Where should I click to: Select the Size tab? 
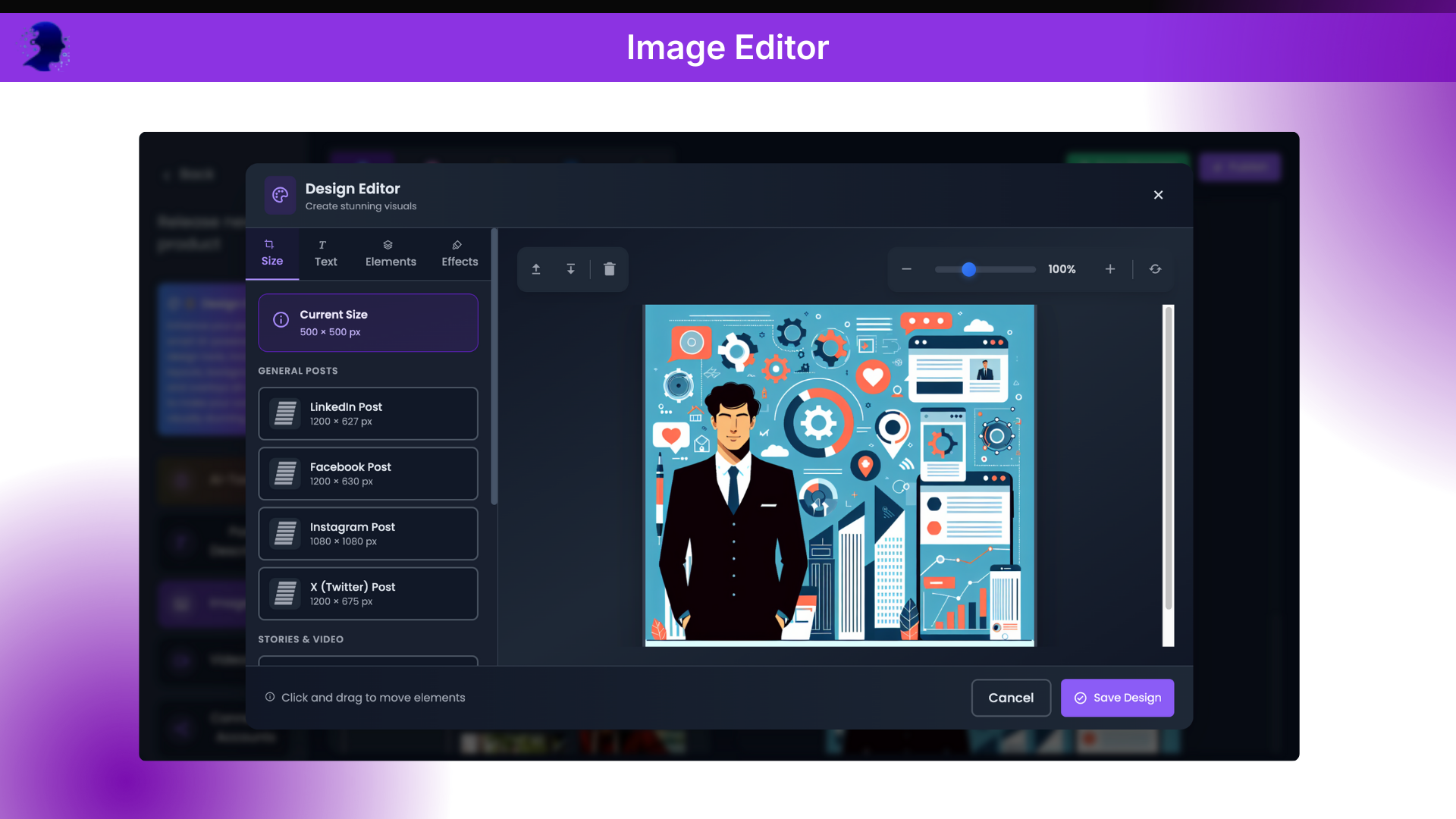click(x=271, y=253)
